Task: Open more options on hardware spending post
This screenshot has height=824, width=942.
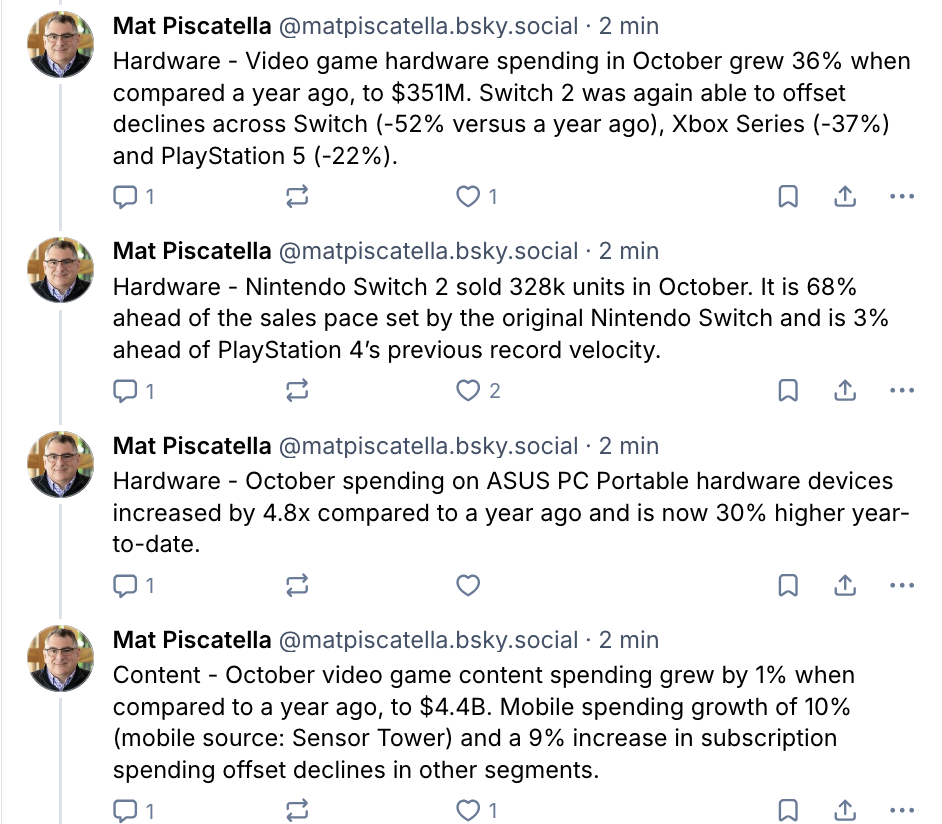Action: (x=902, y=197)
